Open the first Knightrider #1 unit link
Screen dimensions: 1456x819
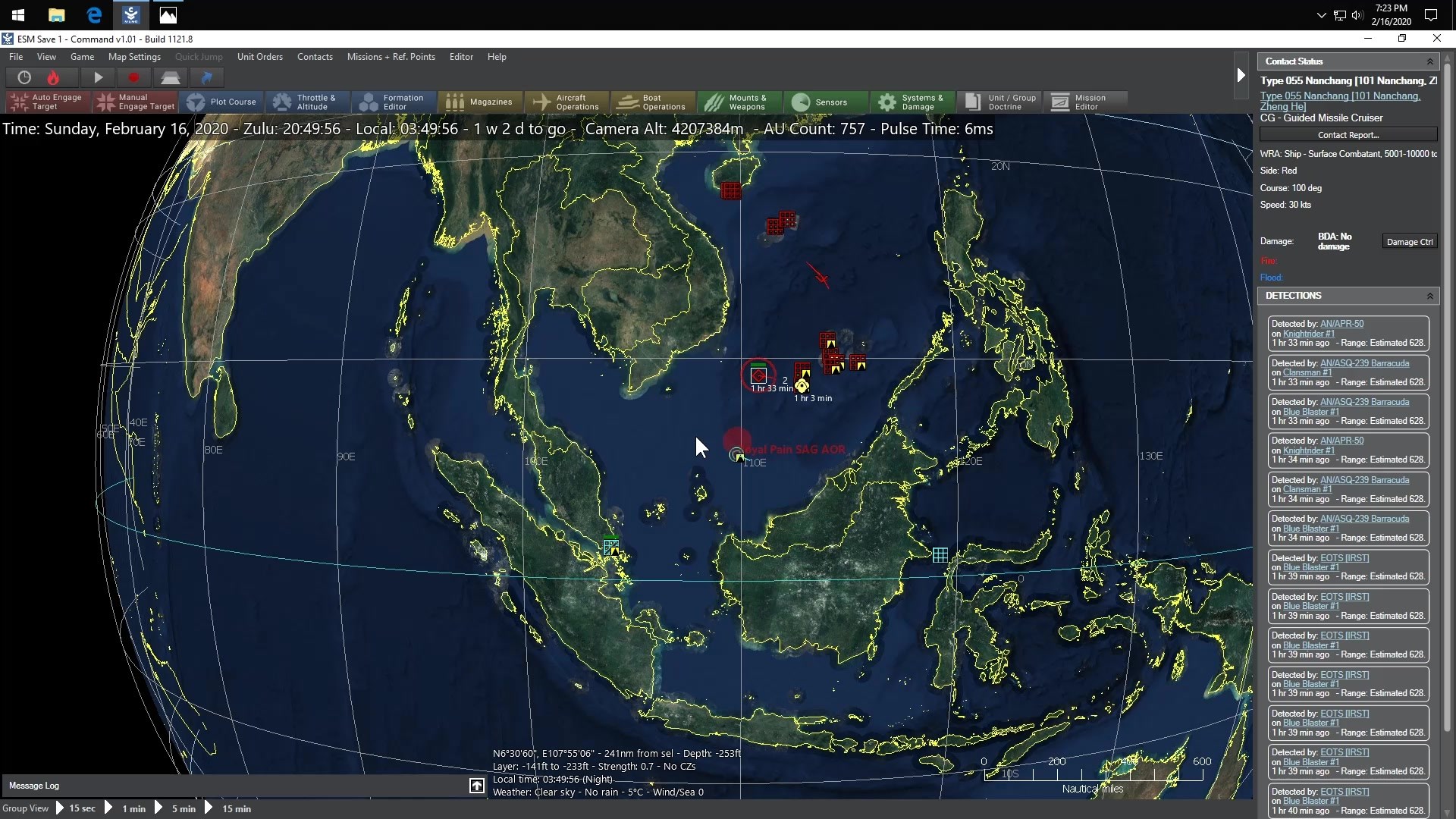pyautogui.click(x=1308, y=334)
